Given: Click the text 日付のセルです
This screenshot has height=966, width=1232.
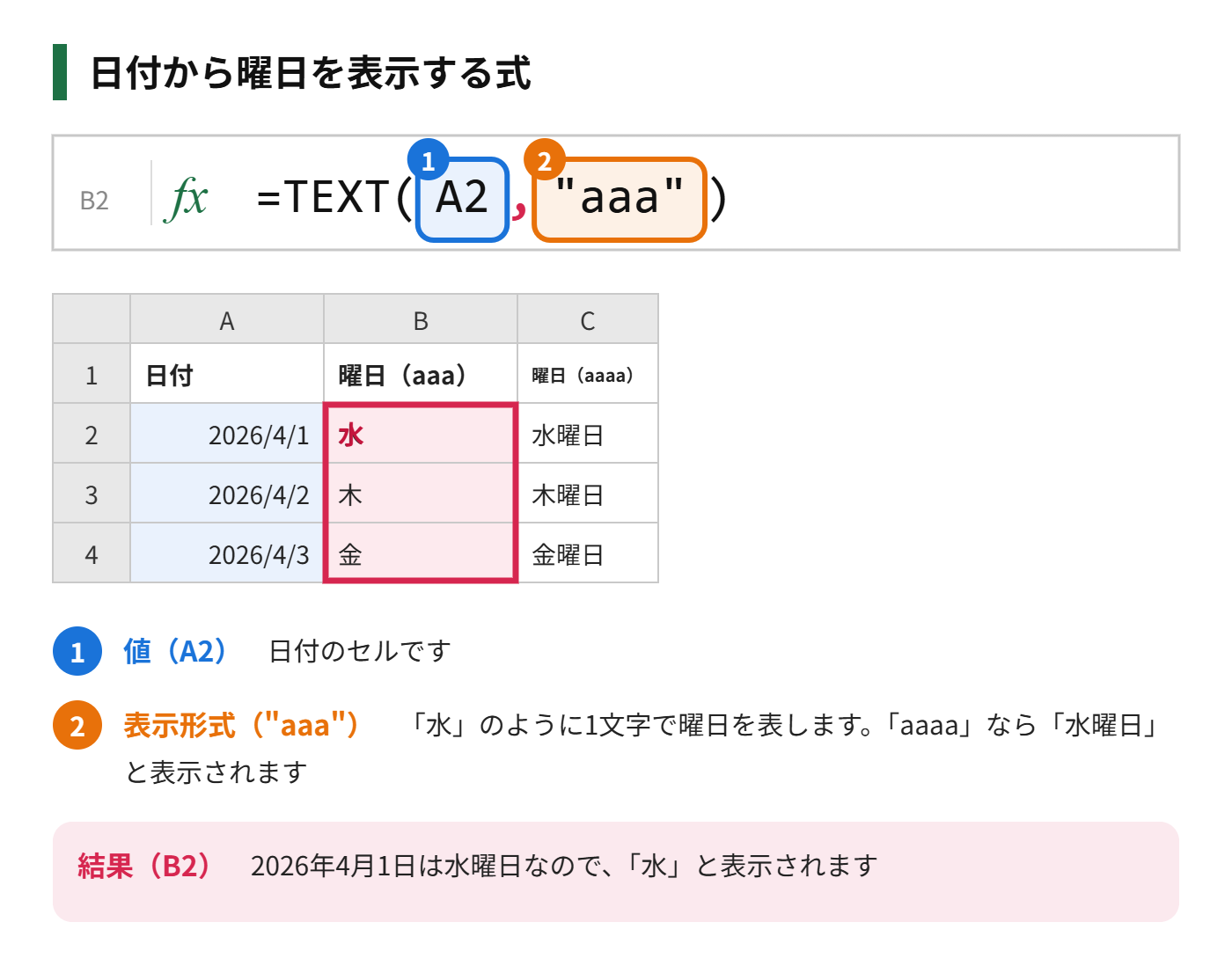Looking at the screenshot, I should click(x=360, y=651).
